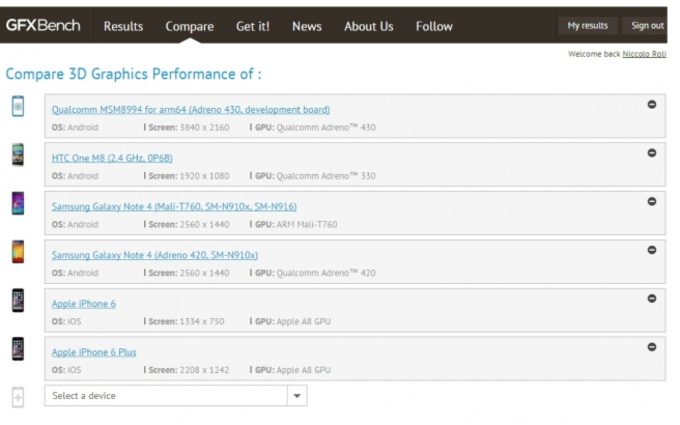
Task: Click the Select a device combo box field
Action: pos(176,396)
